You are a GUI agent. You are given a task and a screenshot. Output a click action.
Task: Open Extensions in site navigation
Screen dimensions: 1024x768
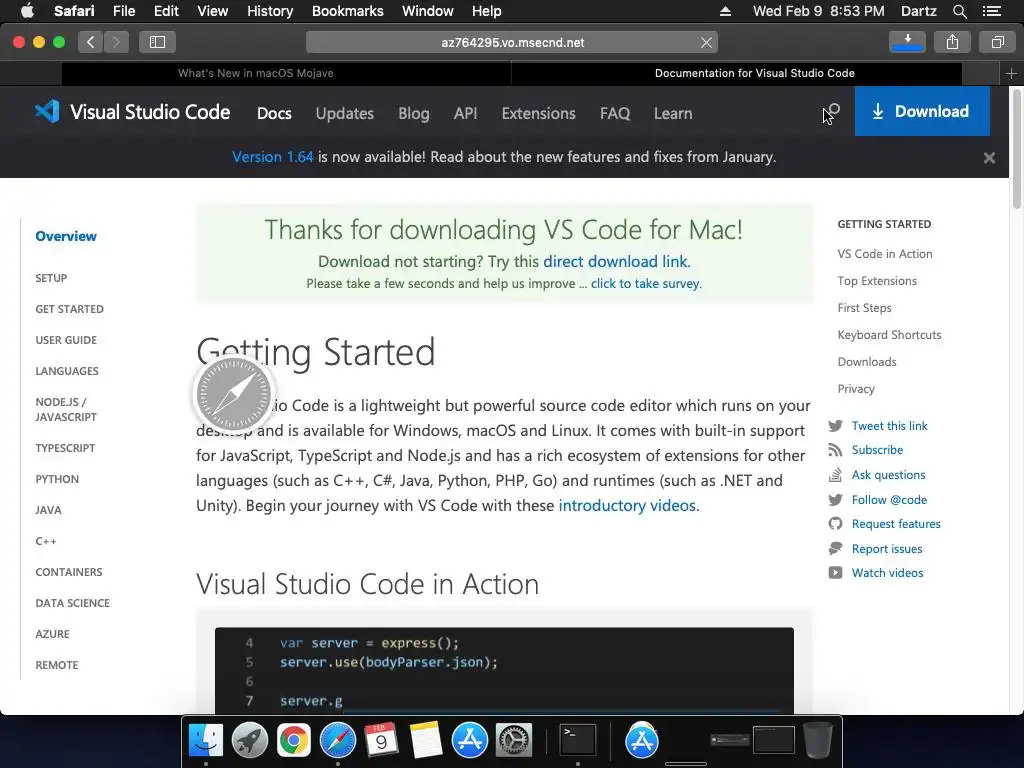click(538, 114)
